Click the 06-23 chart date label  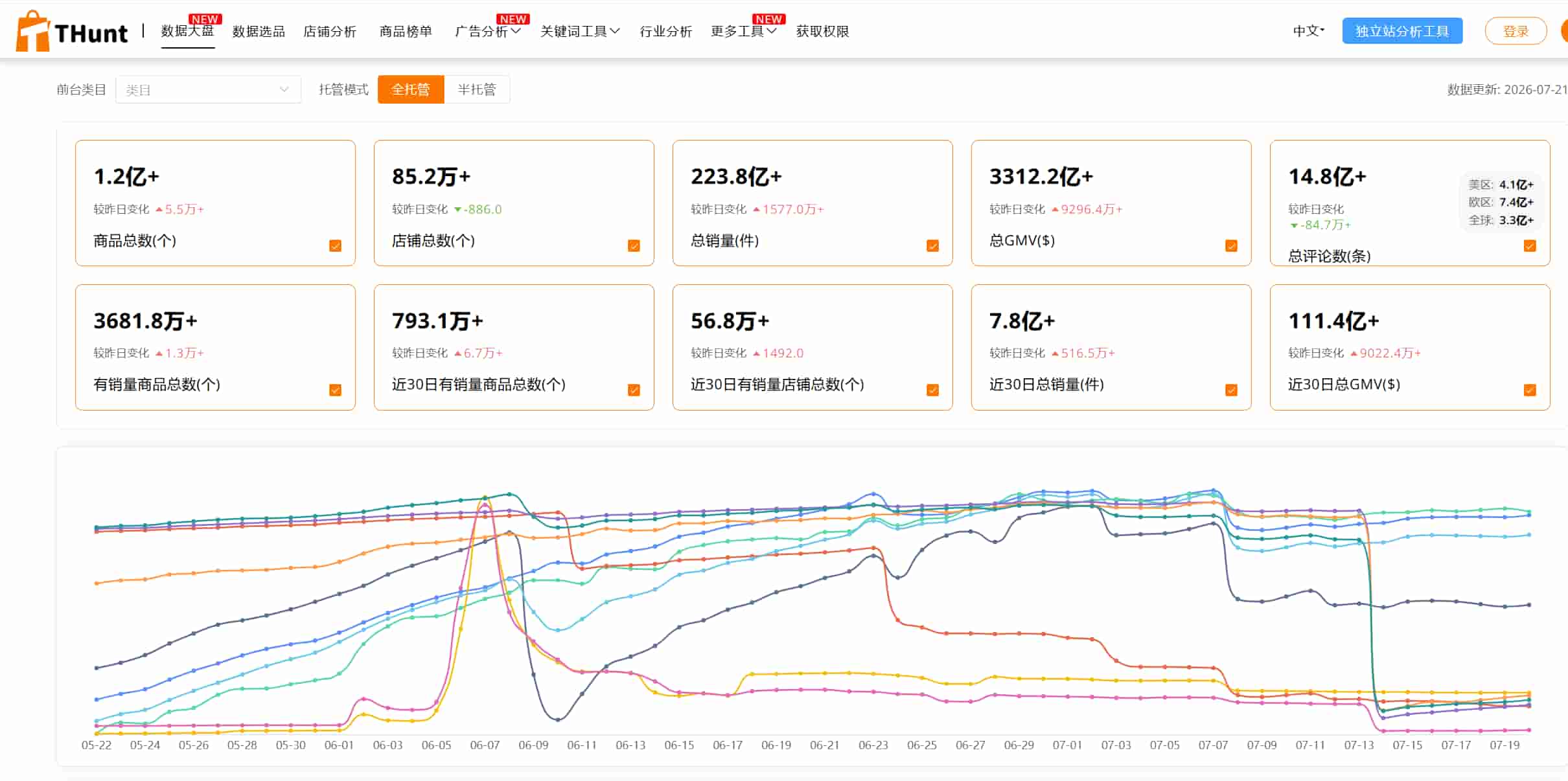873,745
